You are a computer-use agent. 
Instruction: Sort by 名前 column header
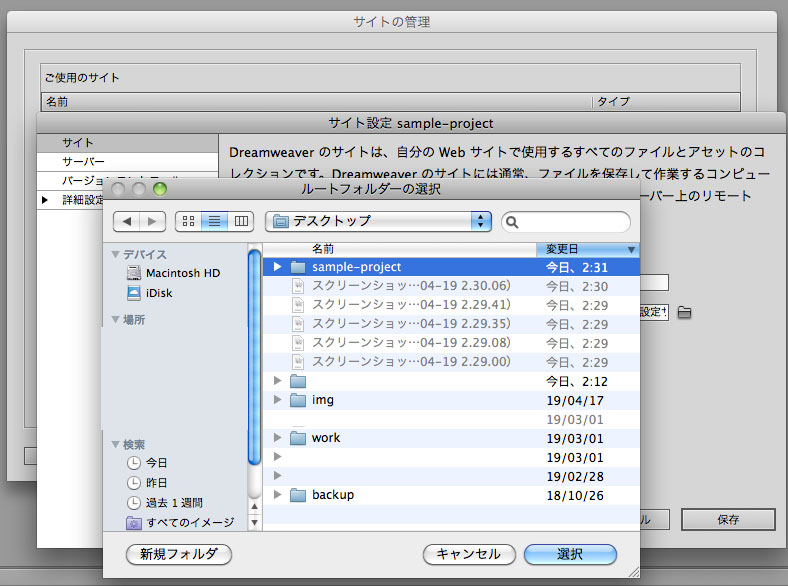(400, 249)
